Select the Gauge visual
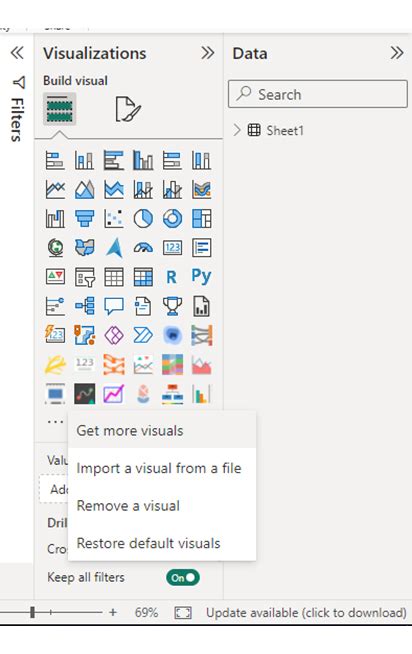Screen dimensions: 412x654 coord(143,248)
